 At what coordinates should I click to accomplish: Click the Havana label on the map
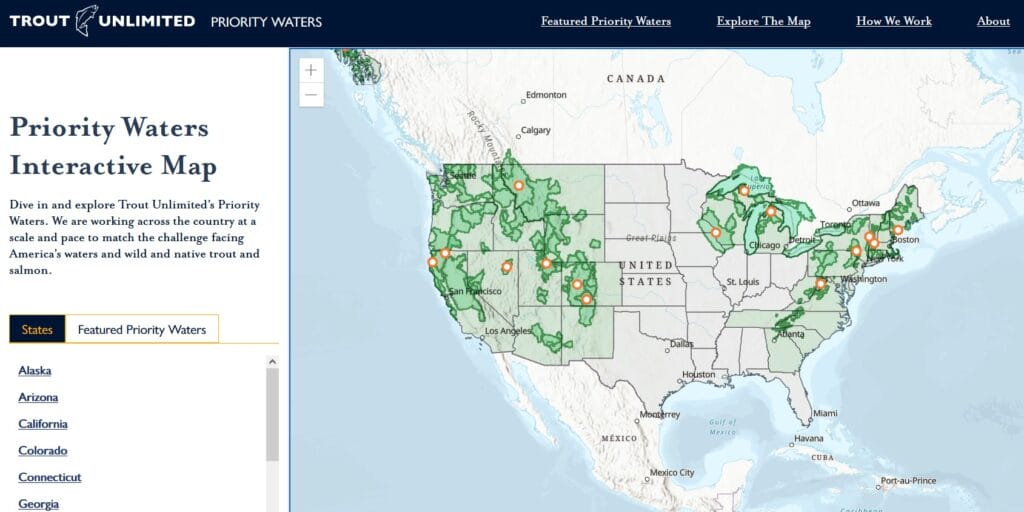coord(808,438)
